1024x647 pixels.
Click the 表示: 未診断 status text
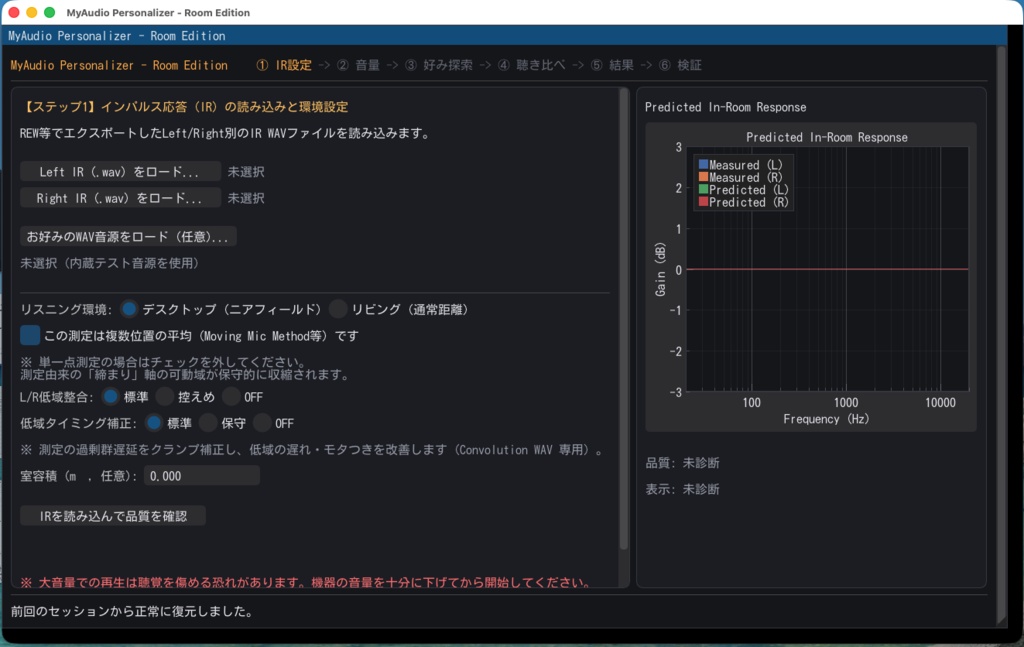tap(682, 489)
